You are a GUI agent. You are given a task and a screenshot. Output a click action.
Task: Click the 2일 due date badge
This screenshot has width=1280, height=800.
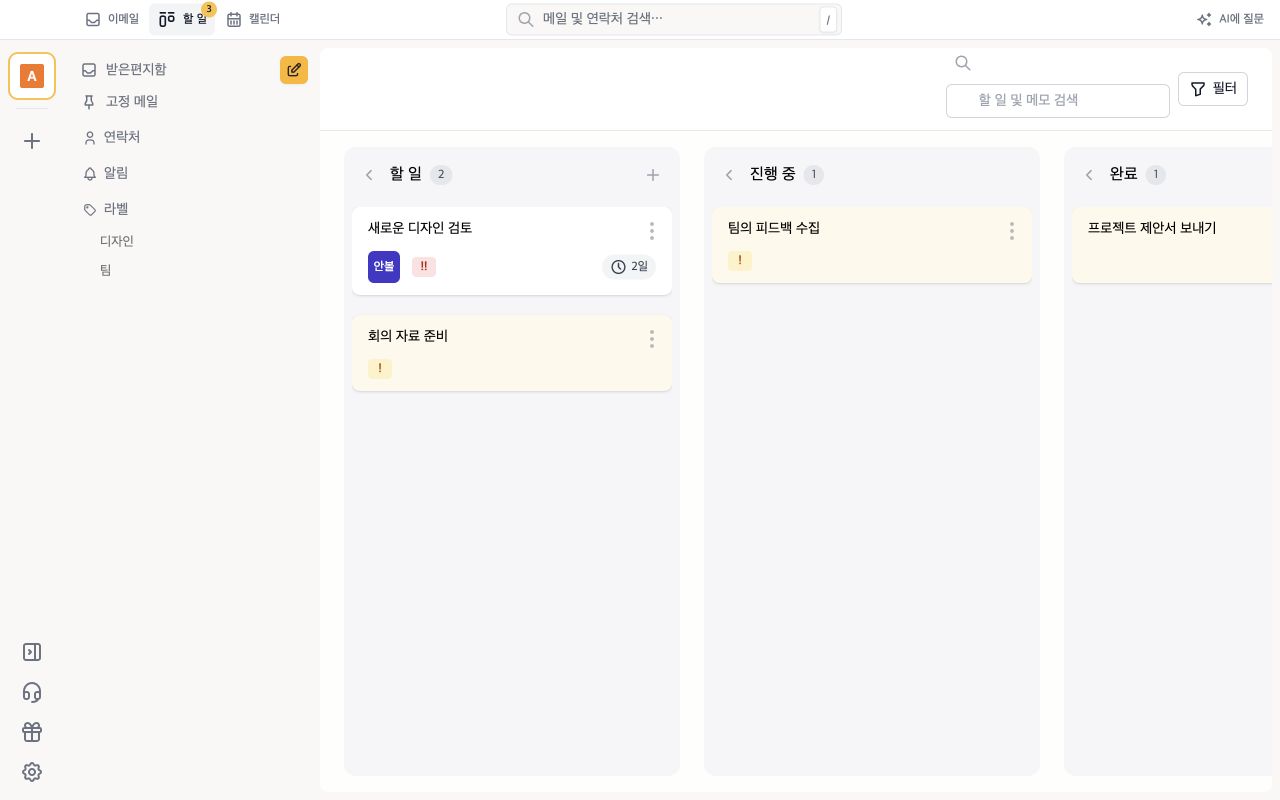click(x=630, y=267)
